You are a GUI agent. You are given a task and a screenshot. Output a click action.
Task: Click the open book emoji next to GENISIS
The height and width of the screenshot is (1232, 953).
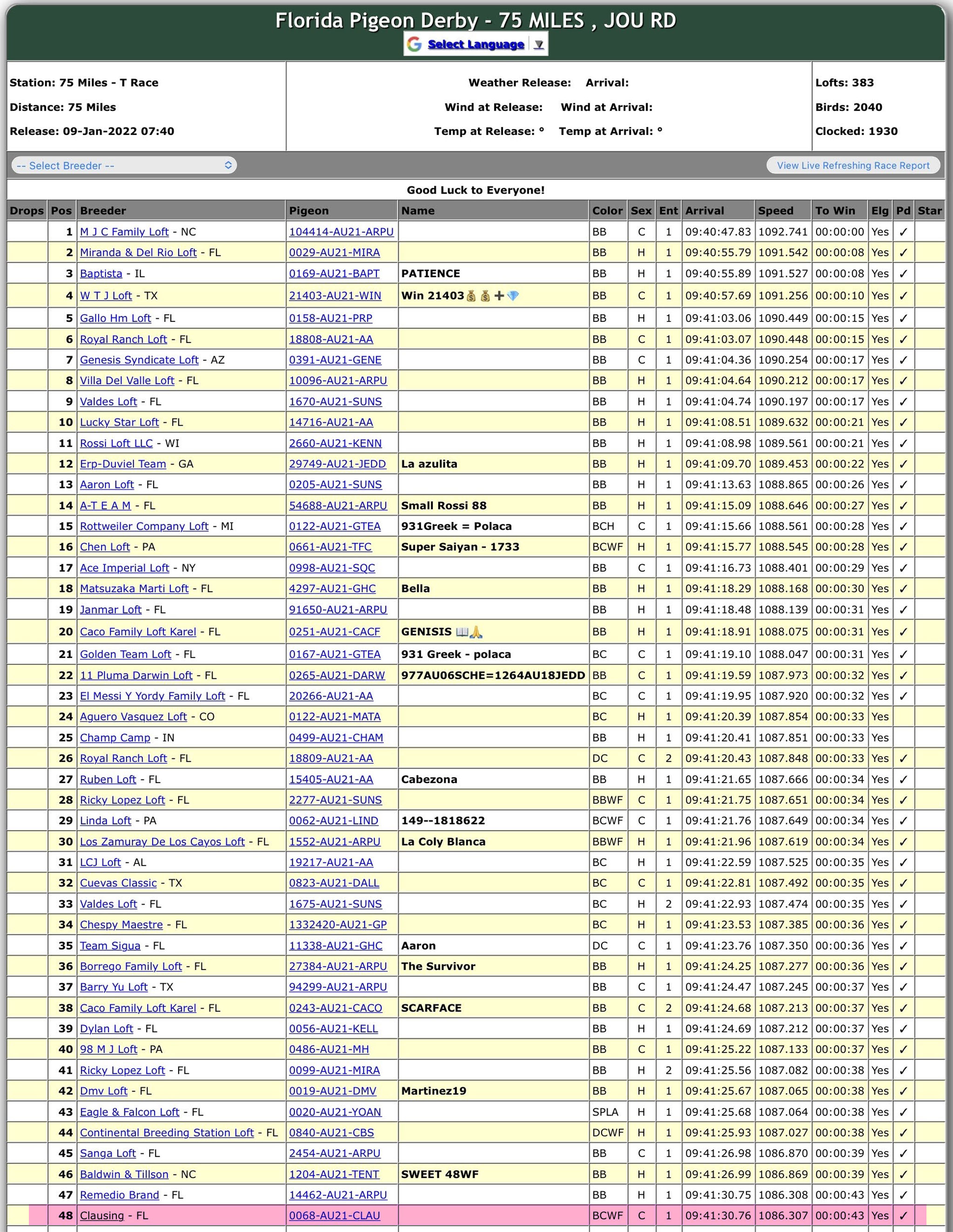pos(462,632)
